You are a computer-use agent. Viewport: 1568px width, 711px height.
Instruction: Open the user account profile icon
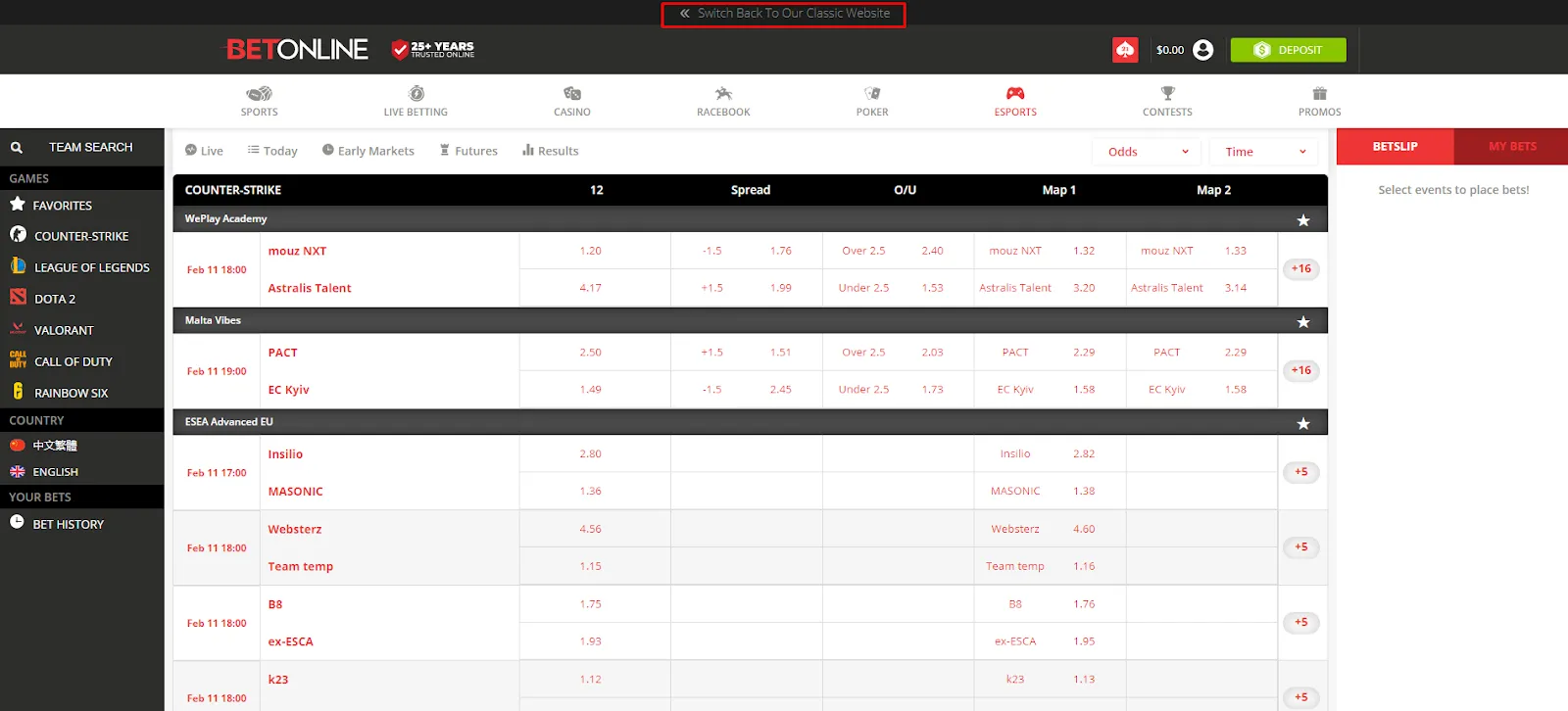[x=1203, y=50]
